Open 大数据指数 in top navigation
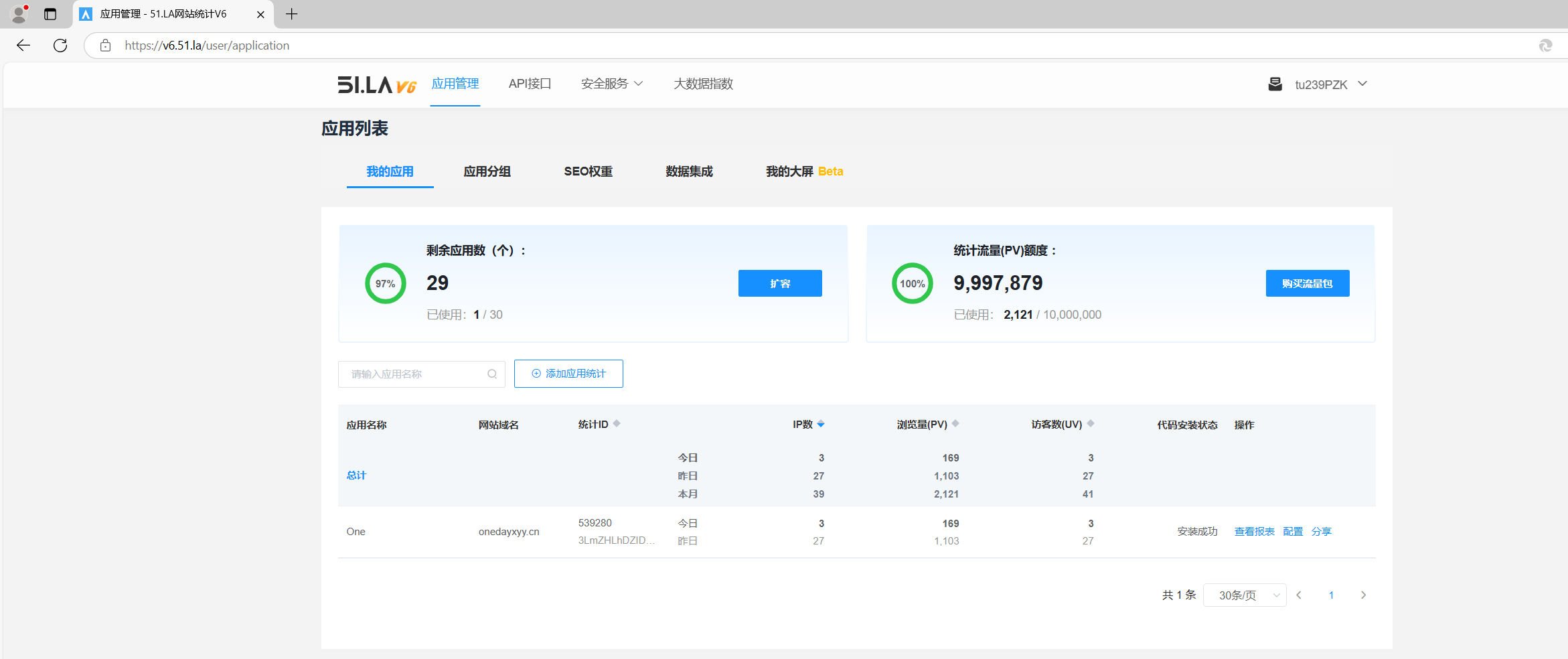This screenshot has width=1568, height=659. [x=703, y=84]
